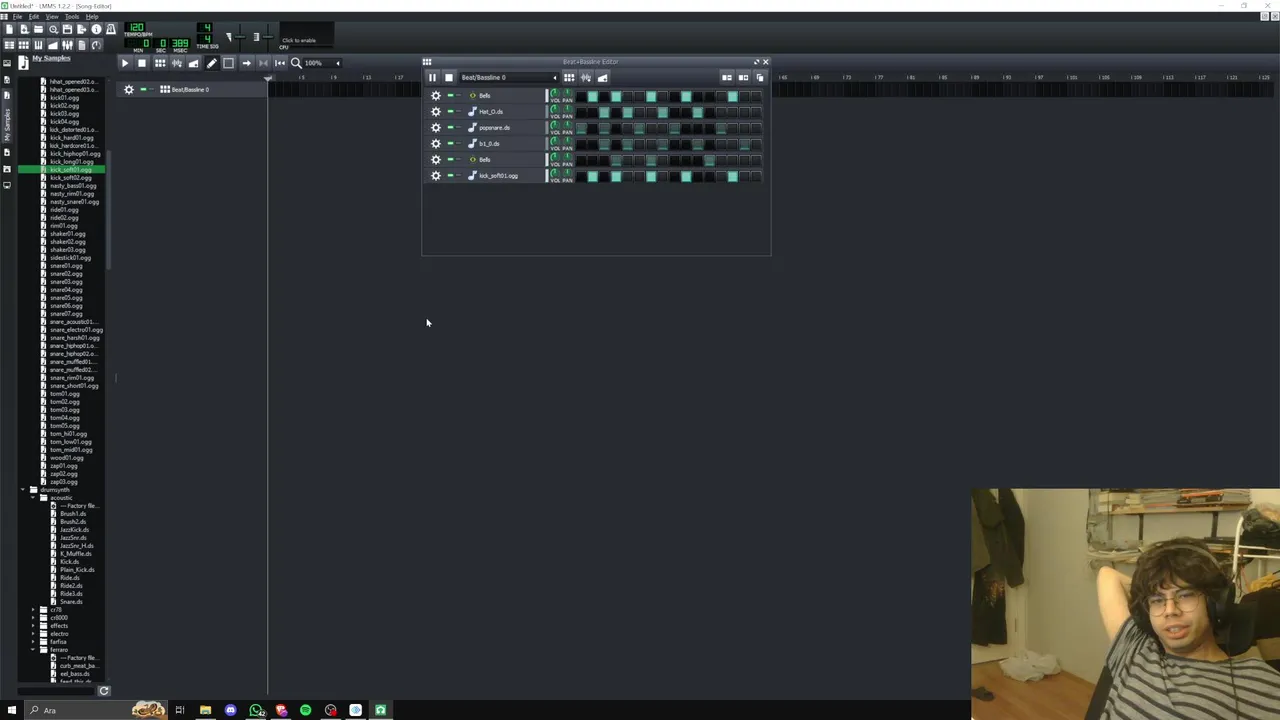Export the current project icon
Image resolution: width=1280 pixels, height=720 pixels.
click(x=82, y=29)
